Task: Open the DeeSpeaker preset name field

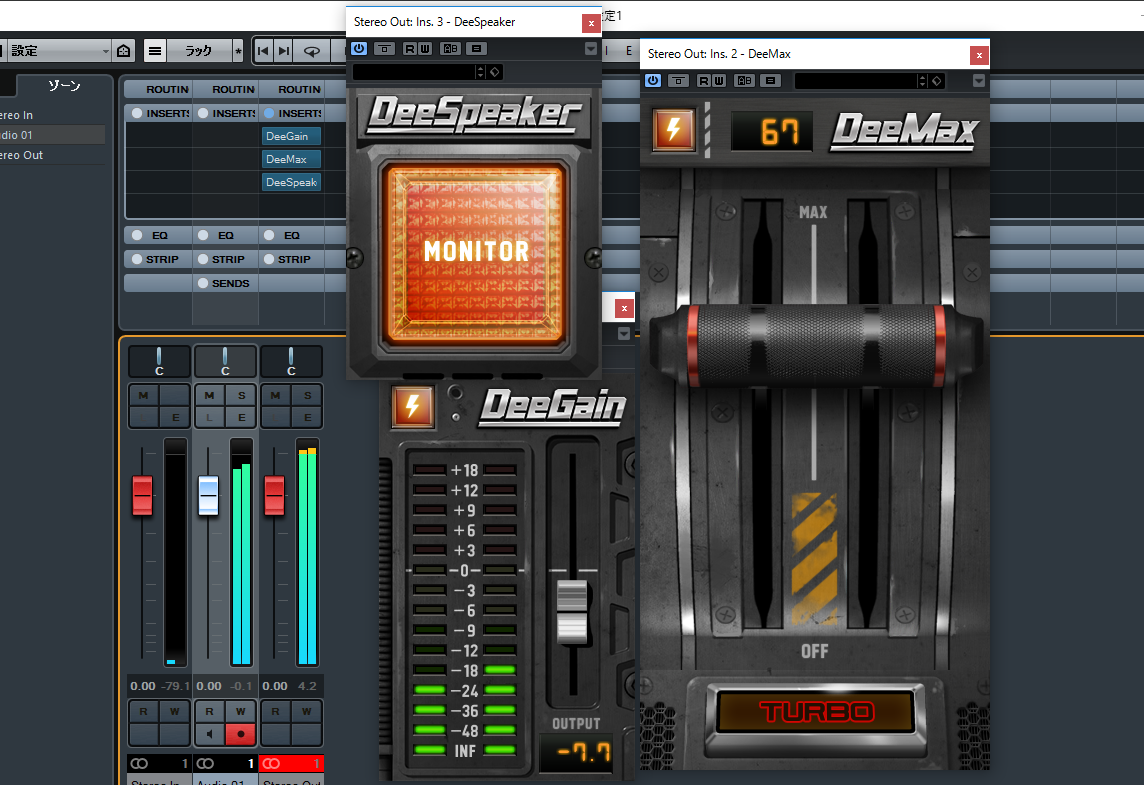Action: (x=414, y=71)
